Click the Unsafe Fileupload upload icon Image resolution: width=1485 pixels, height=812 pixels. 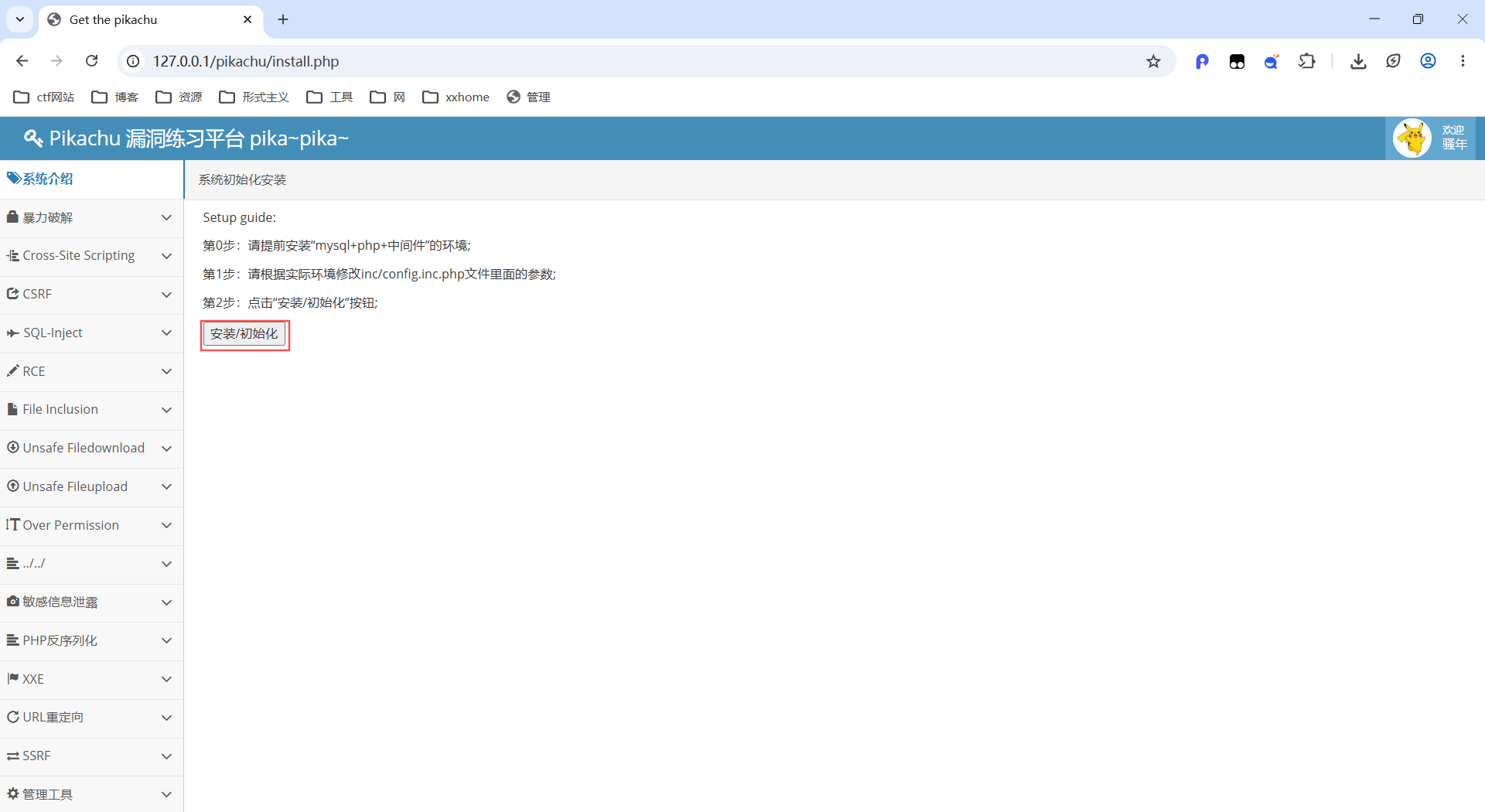pos(12,486)
